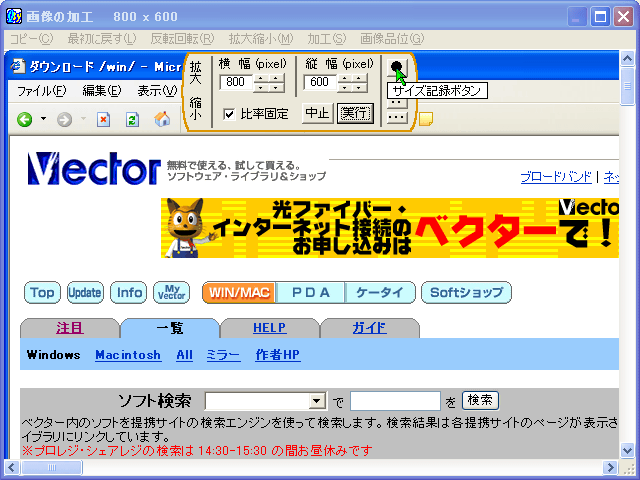Open ファイル(F) menu in captured browser
Viewport: 640px width, 480px height.
(42, 91)
